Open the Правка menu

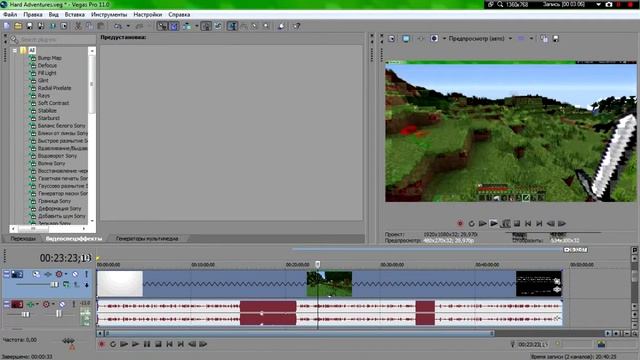33,14
